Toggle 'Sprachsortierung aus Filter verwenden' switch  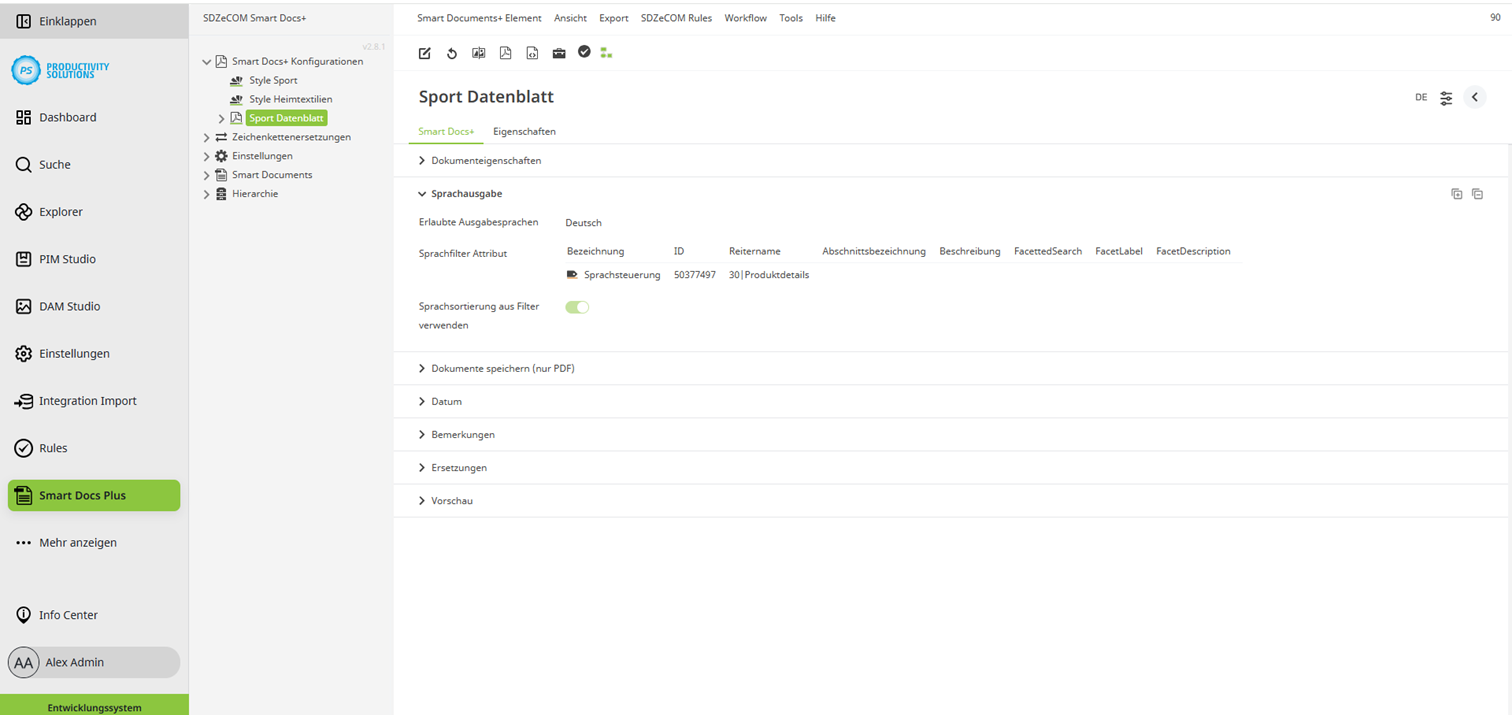point(577,307)
